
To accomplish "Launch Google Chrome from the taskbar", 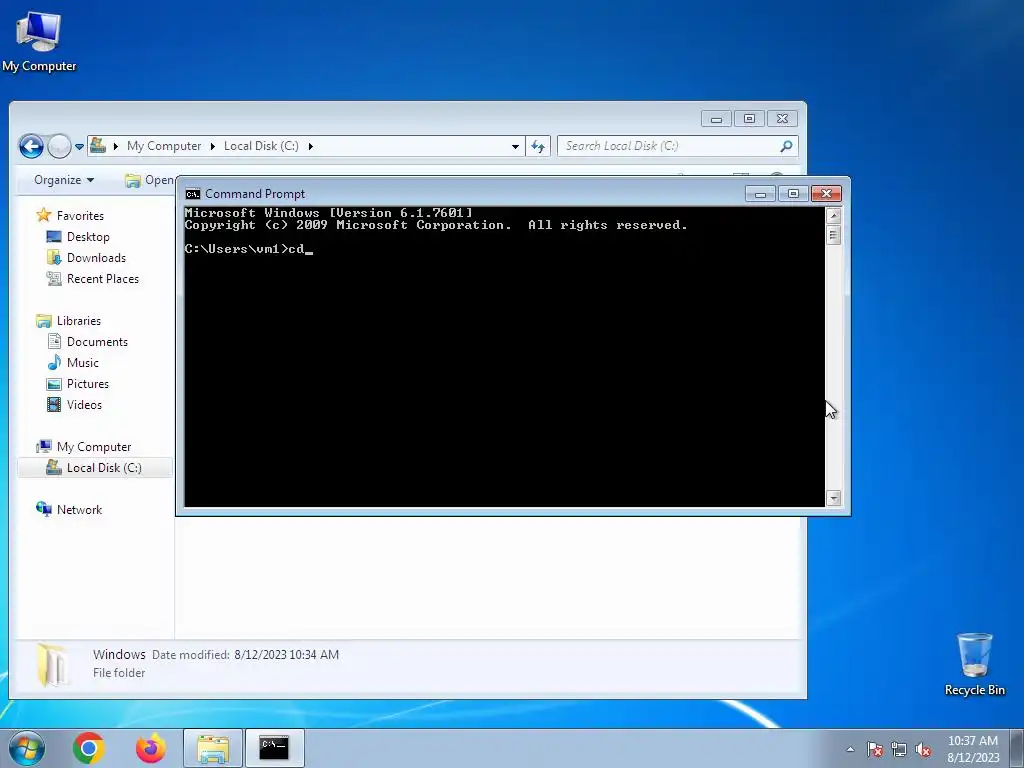I will [89, 748].
